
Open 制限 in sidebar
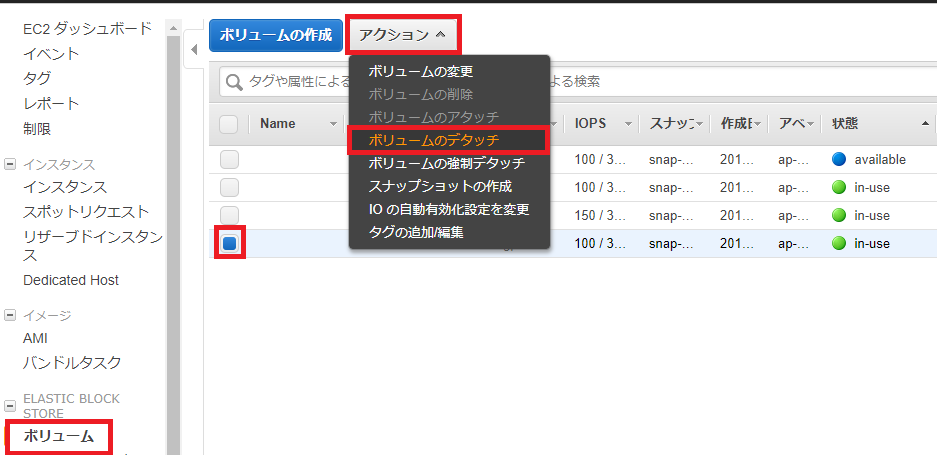click(x=37, y=129)
